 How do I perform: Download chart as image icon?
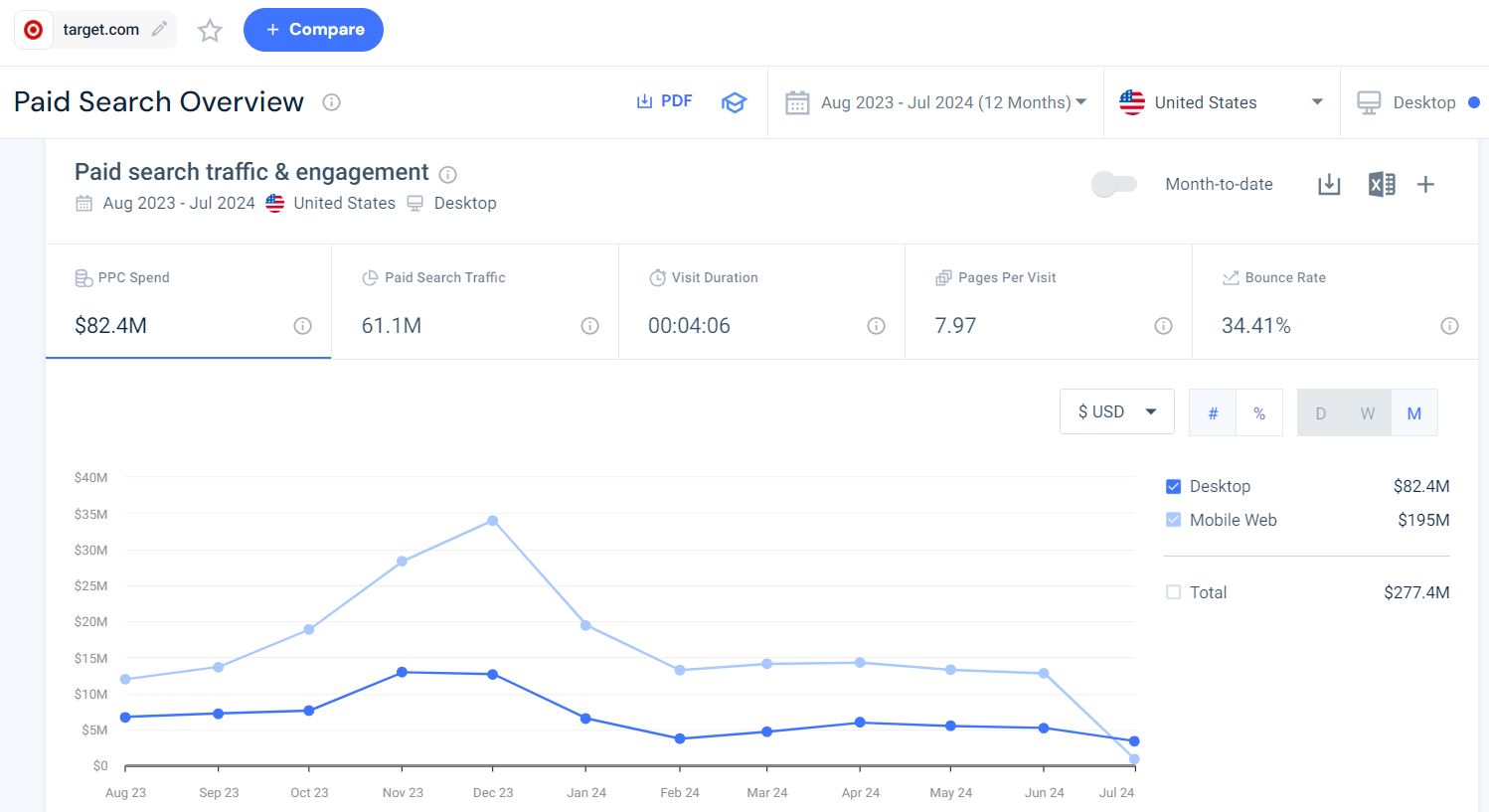pyautogui.click(x=1329, y=184)
